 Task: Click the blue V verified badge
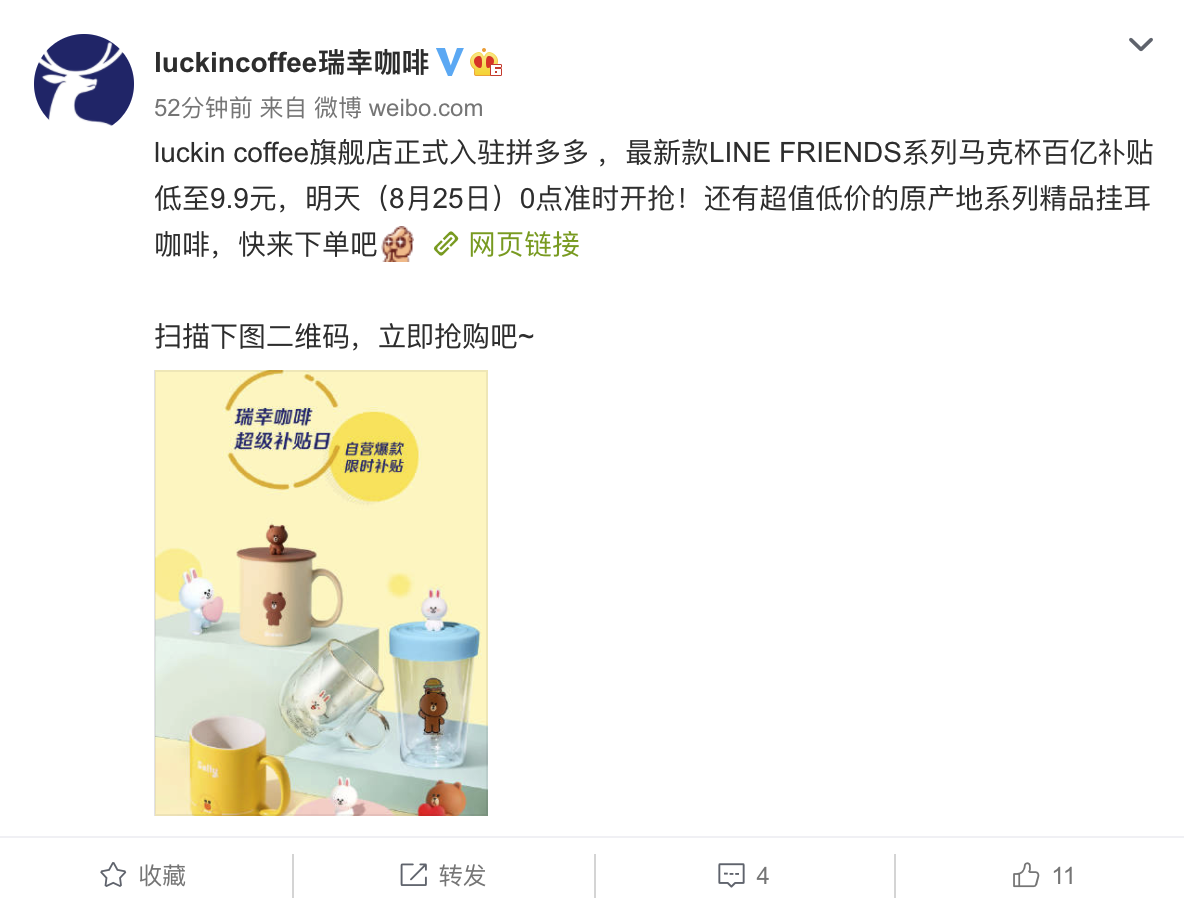tap(450, 62)
